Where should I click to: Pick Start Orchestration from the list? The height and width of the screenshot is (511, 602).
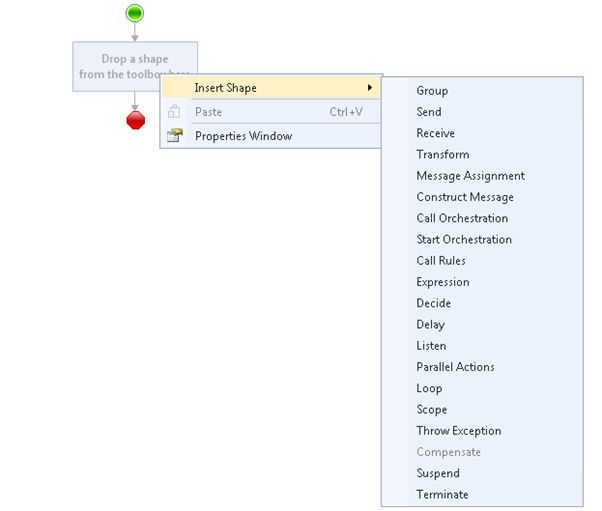[464, 240]
